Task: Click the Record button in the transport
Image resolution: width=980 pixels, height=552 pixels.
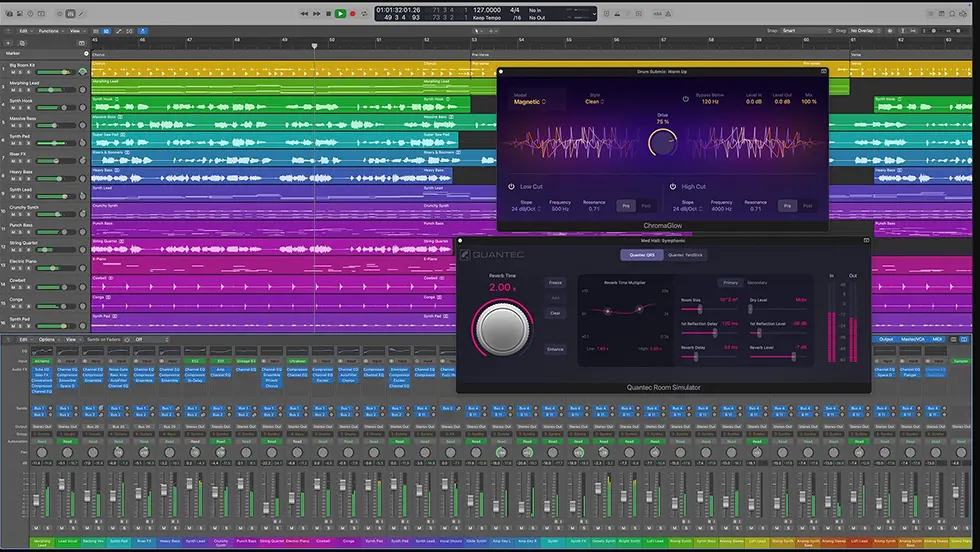Action: (352, 14)
